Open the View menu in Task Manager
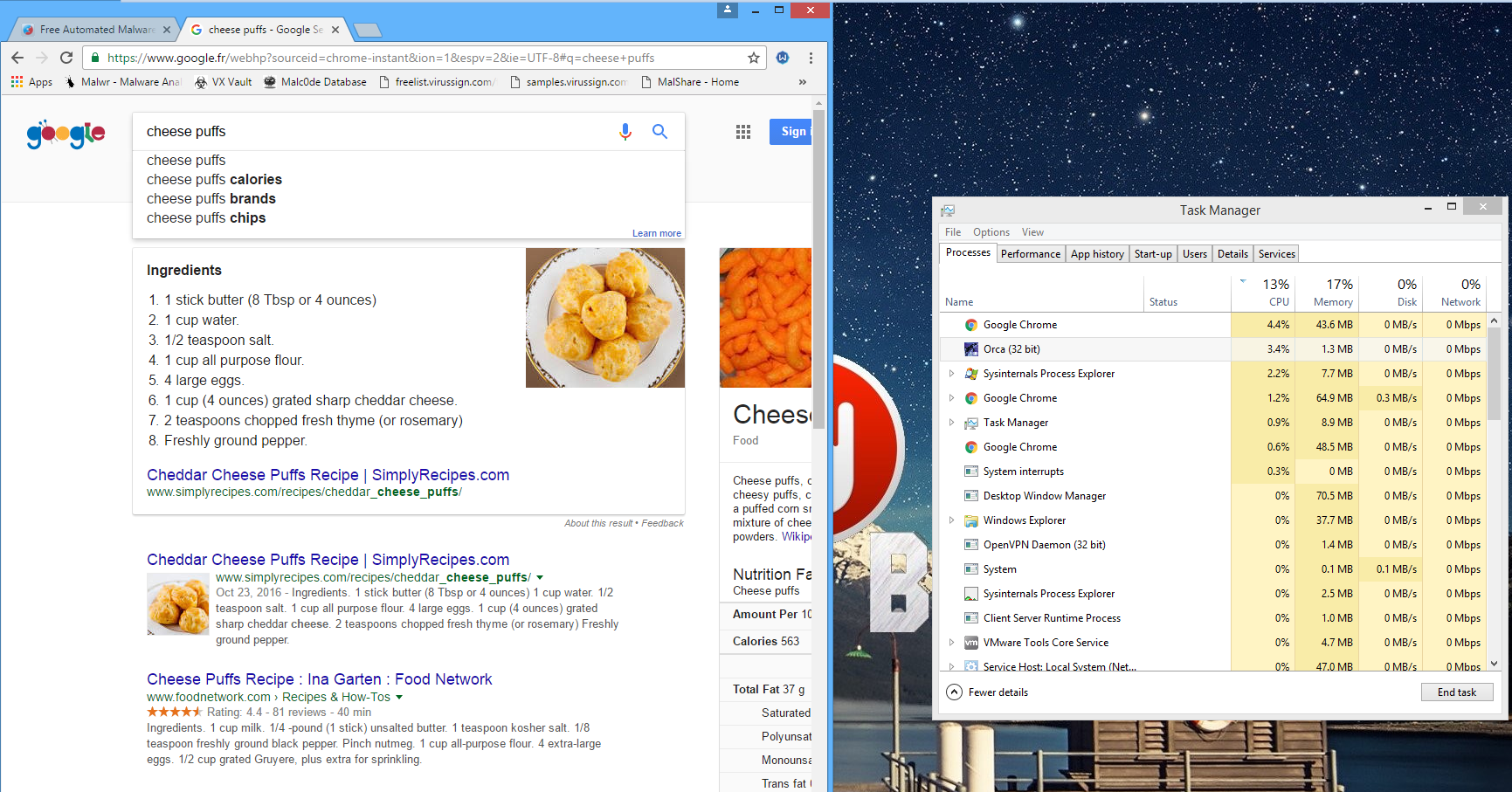 click(x=1033, y=232)
